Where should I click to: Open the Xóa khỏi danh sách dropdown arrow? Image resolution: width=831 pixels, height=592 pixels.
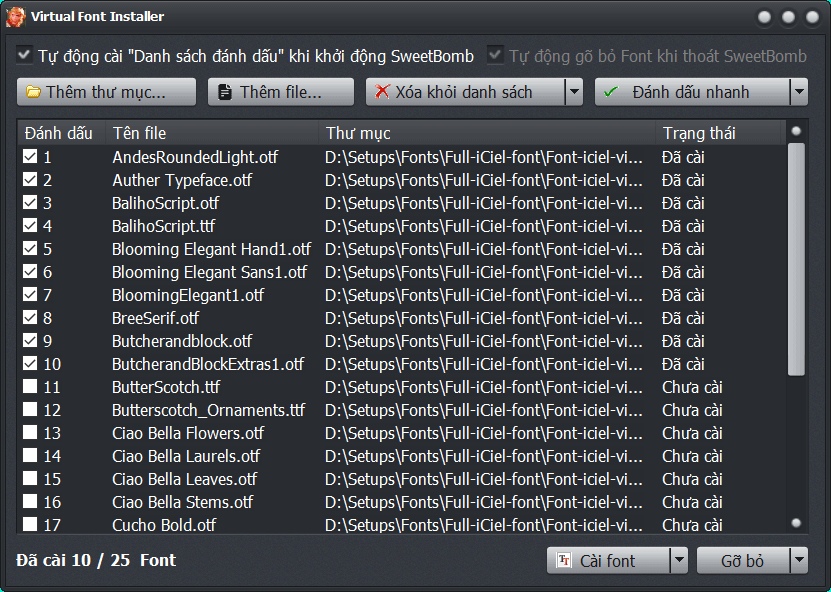coord(573,92)
